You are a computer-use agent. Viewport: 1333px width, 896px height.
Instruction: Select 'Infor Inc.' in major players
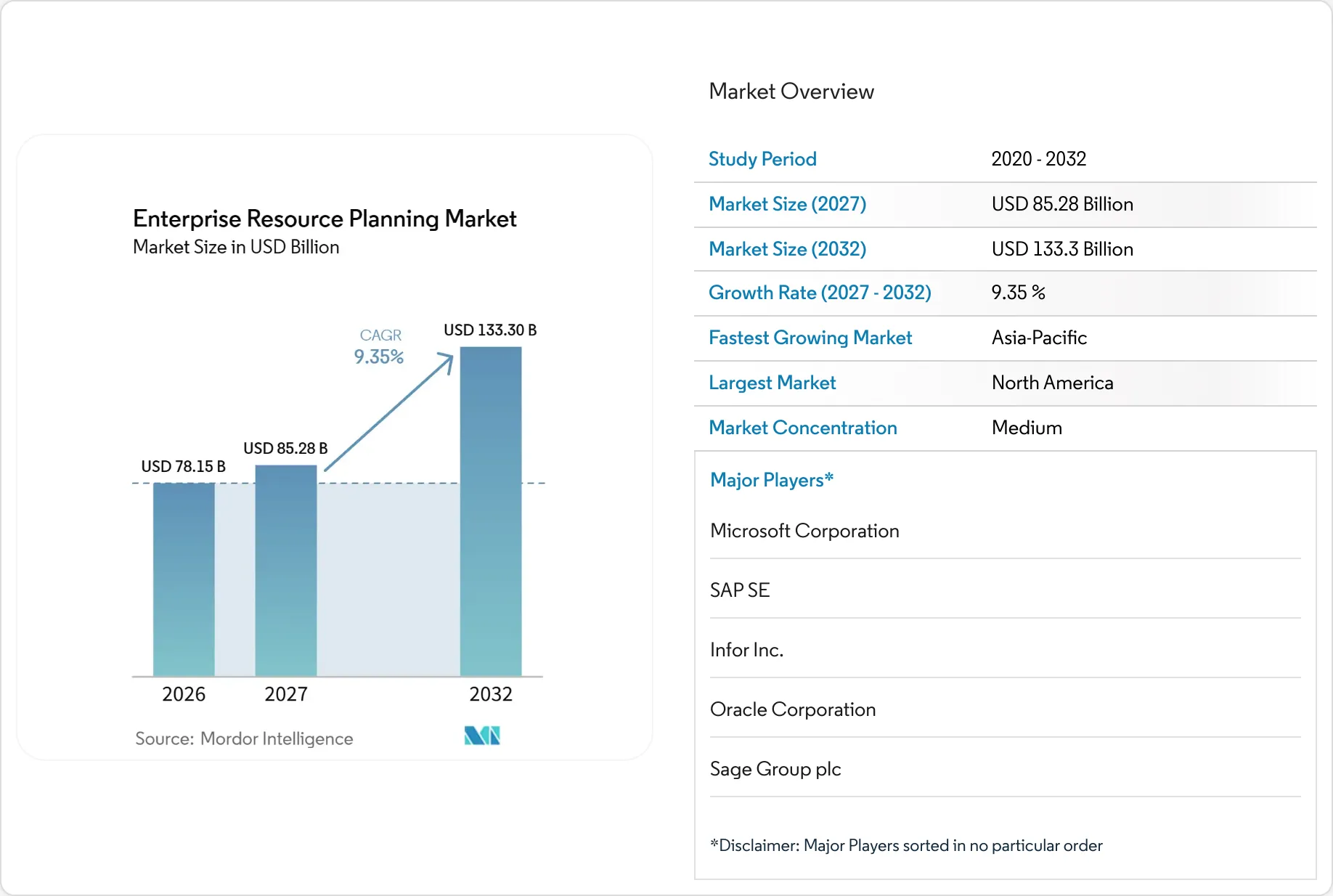click(746, 650)
